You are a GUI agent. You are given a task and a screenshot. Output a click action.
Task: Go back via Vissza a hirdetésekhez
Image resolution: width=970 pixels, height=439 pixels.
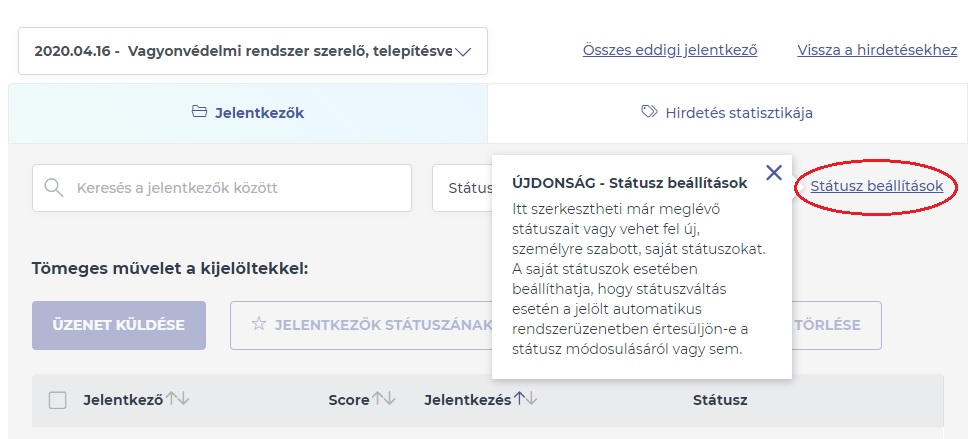click(x=877, y=50)
